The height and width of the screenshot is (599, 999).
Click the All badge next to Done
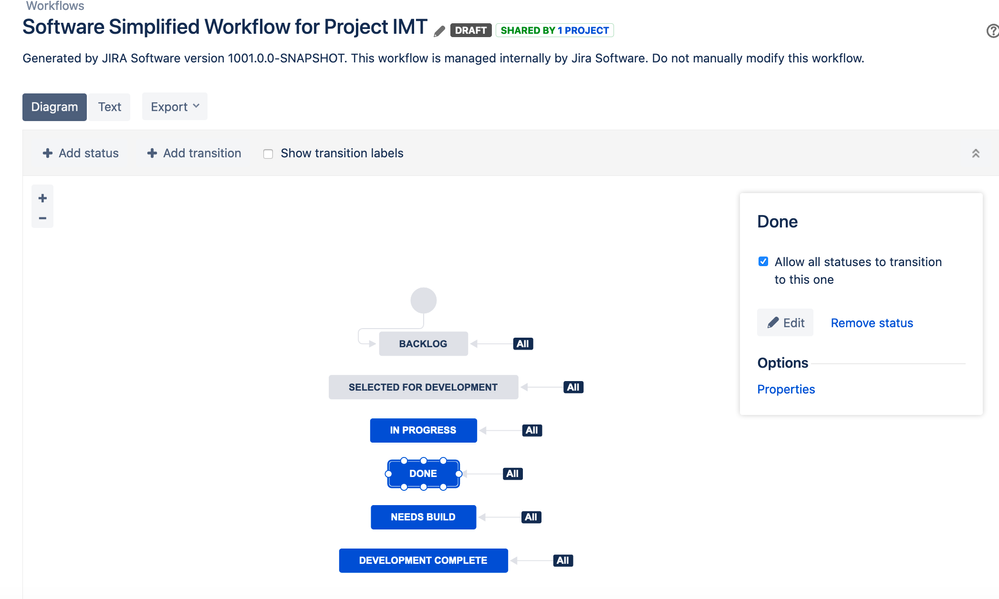point(512,473)
